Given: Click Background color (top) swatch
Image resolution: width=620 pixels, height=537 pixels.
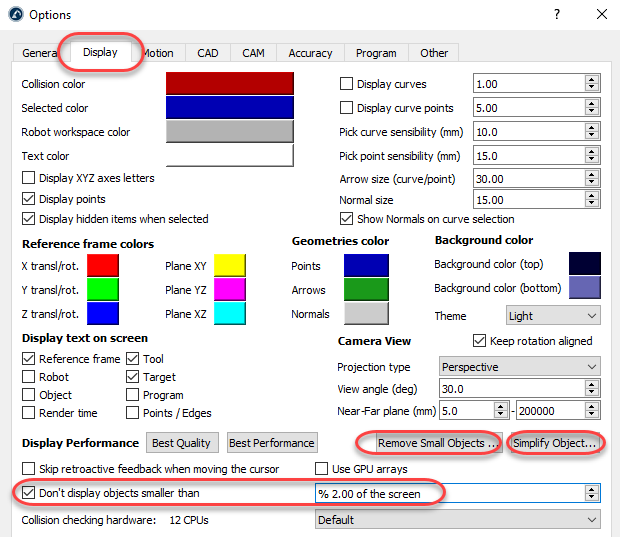Looking at the screenshot, I should point(584,264).
